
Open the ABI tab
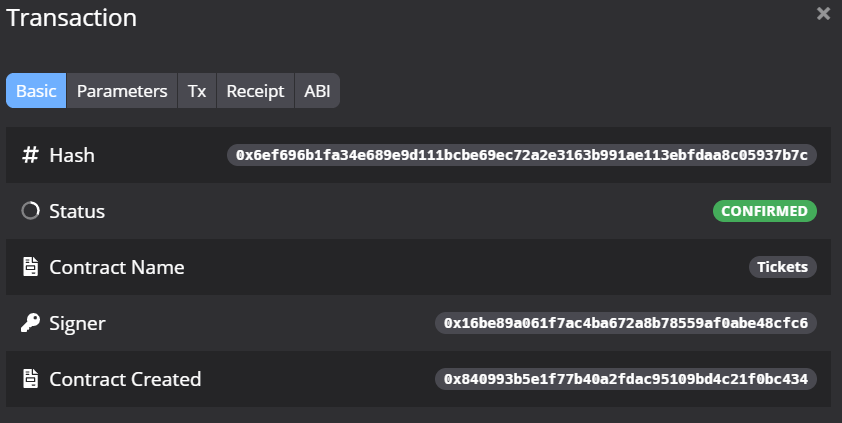317,91
